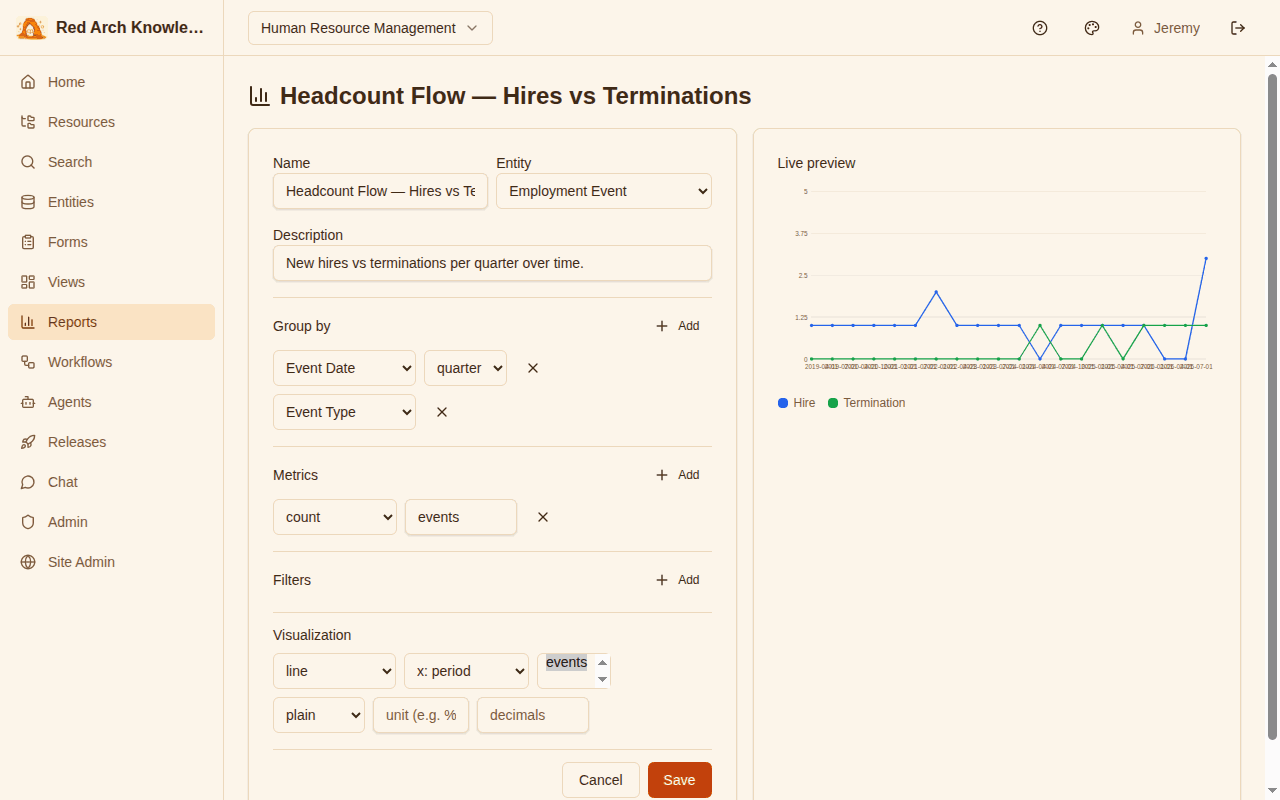Viewport: 1280px width, 800px height.
Task: Open the Event Type field dropdown
Action: [x=344, y=412]
